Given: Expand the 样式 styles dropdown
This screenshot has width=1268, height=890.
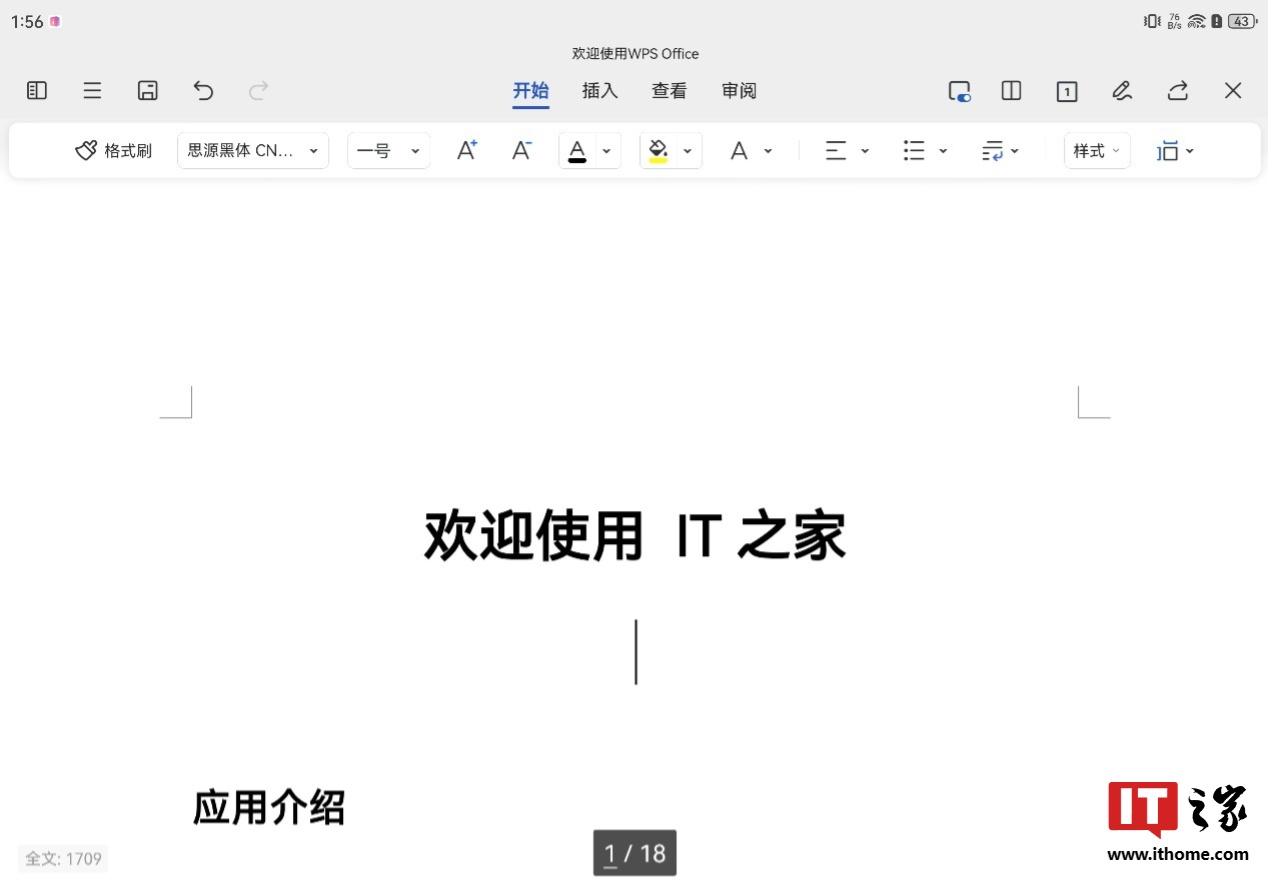Looking at the screenshot, I should coord(1097,151).
